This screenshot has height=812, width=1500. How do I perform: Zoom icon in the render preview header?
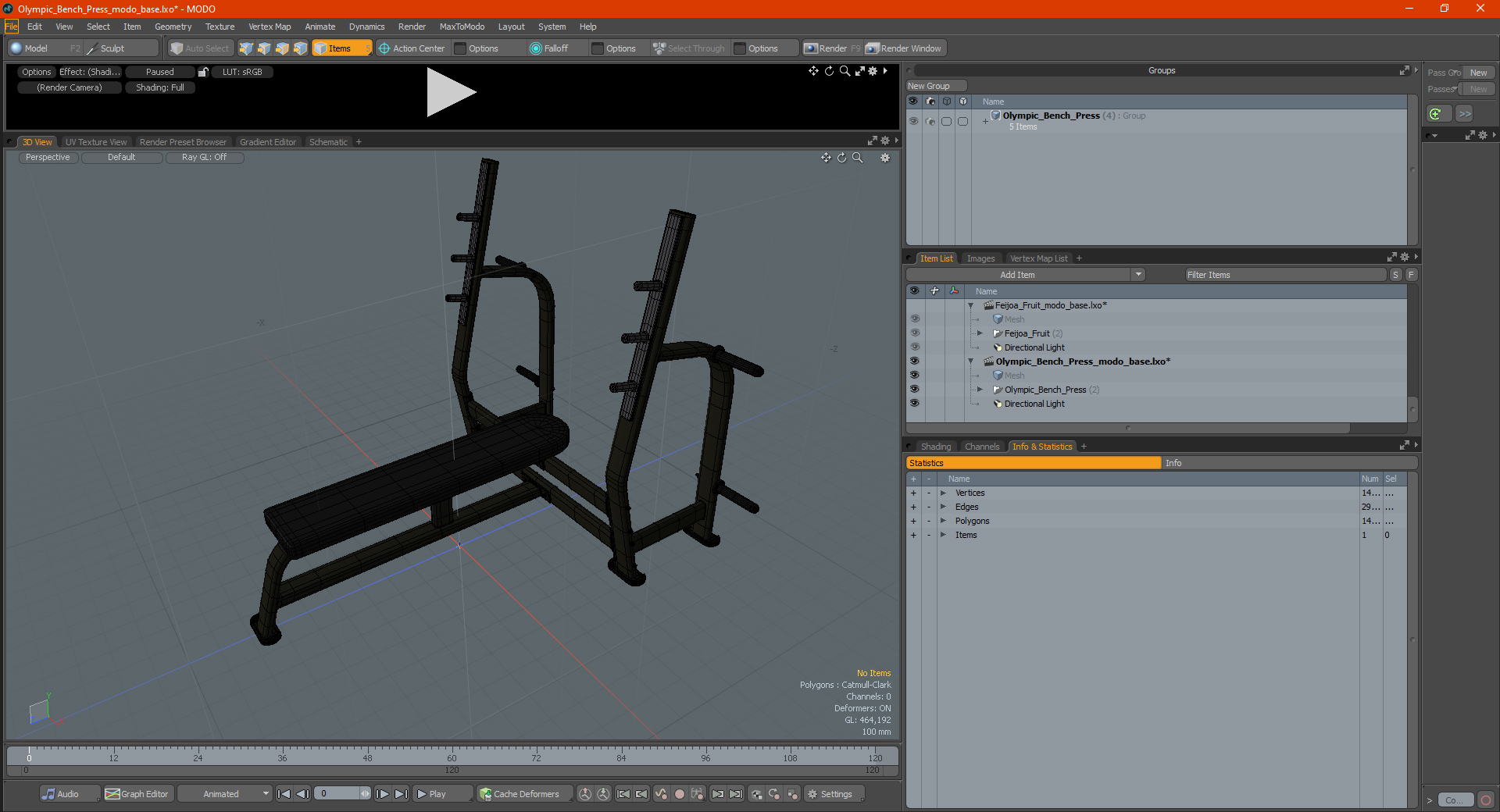[x=845, y=71]
